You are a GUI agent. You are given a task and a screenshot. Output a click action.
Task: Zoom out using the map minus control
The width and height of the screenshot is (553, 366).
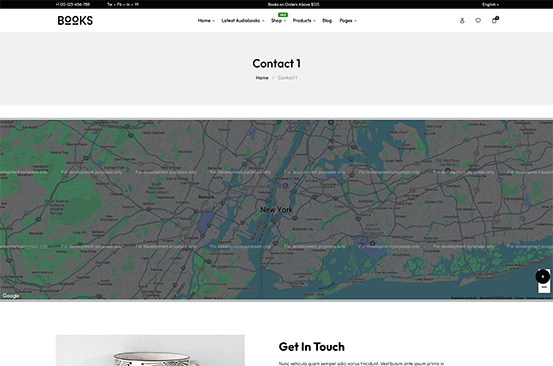tap(544, 288)
